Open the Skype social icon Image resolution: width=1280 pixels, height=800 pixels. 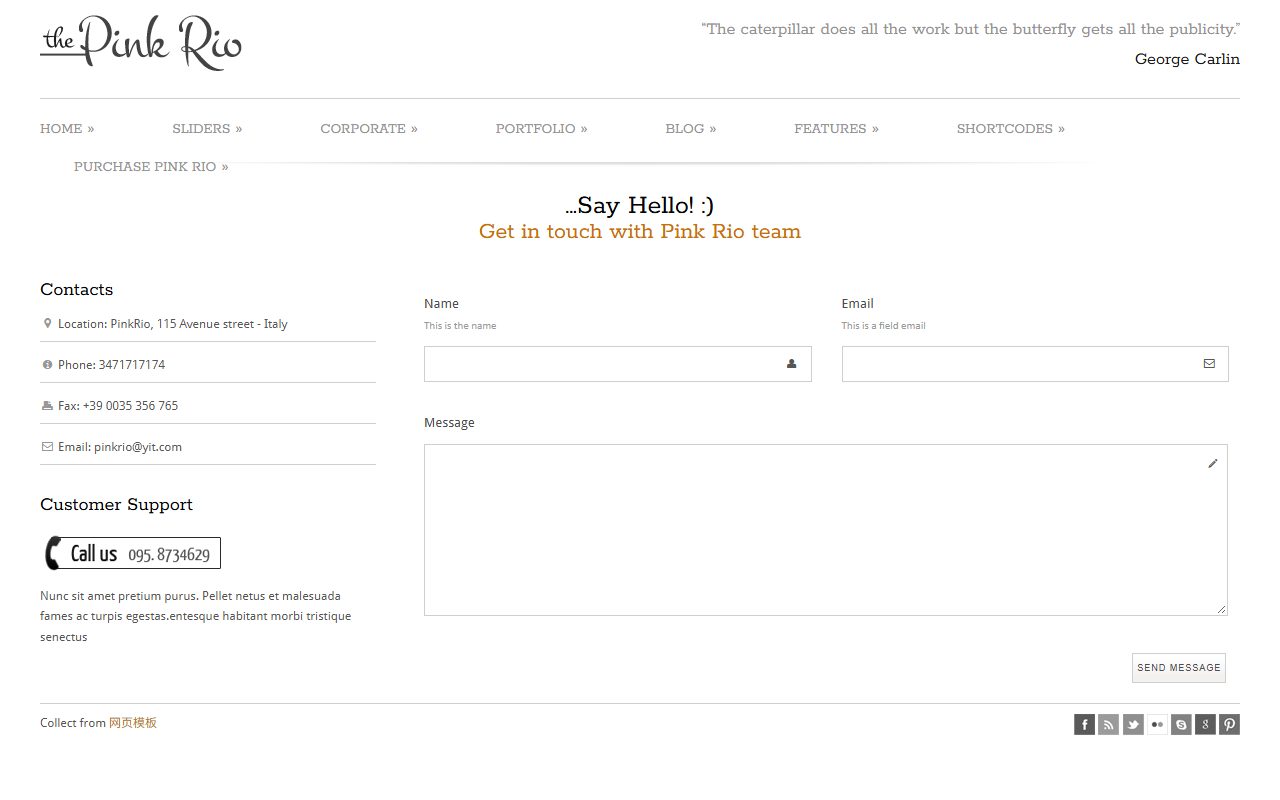pos(1181,725)
